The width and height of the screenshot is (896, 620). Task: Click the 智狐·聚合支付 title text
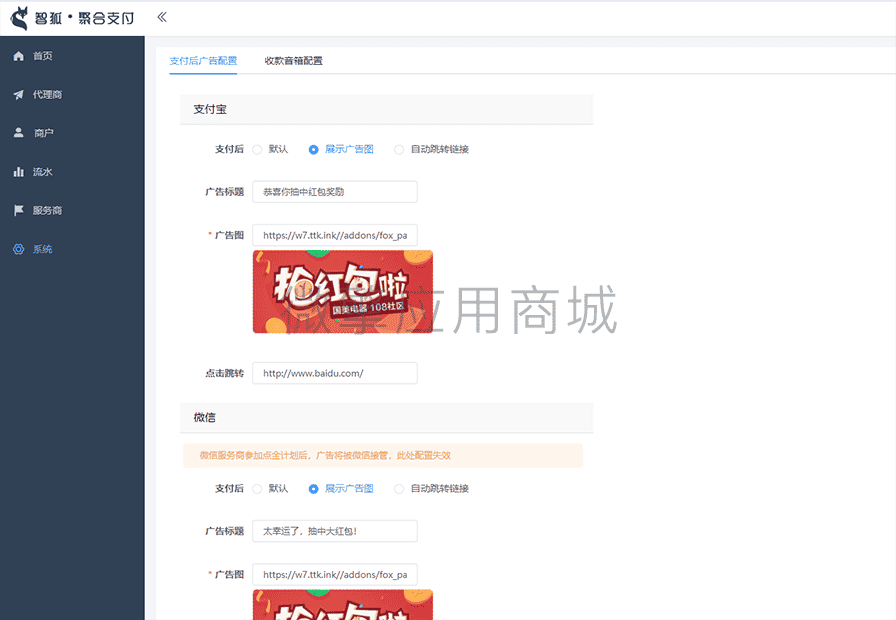click(x=84, y=18)
